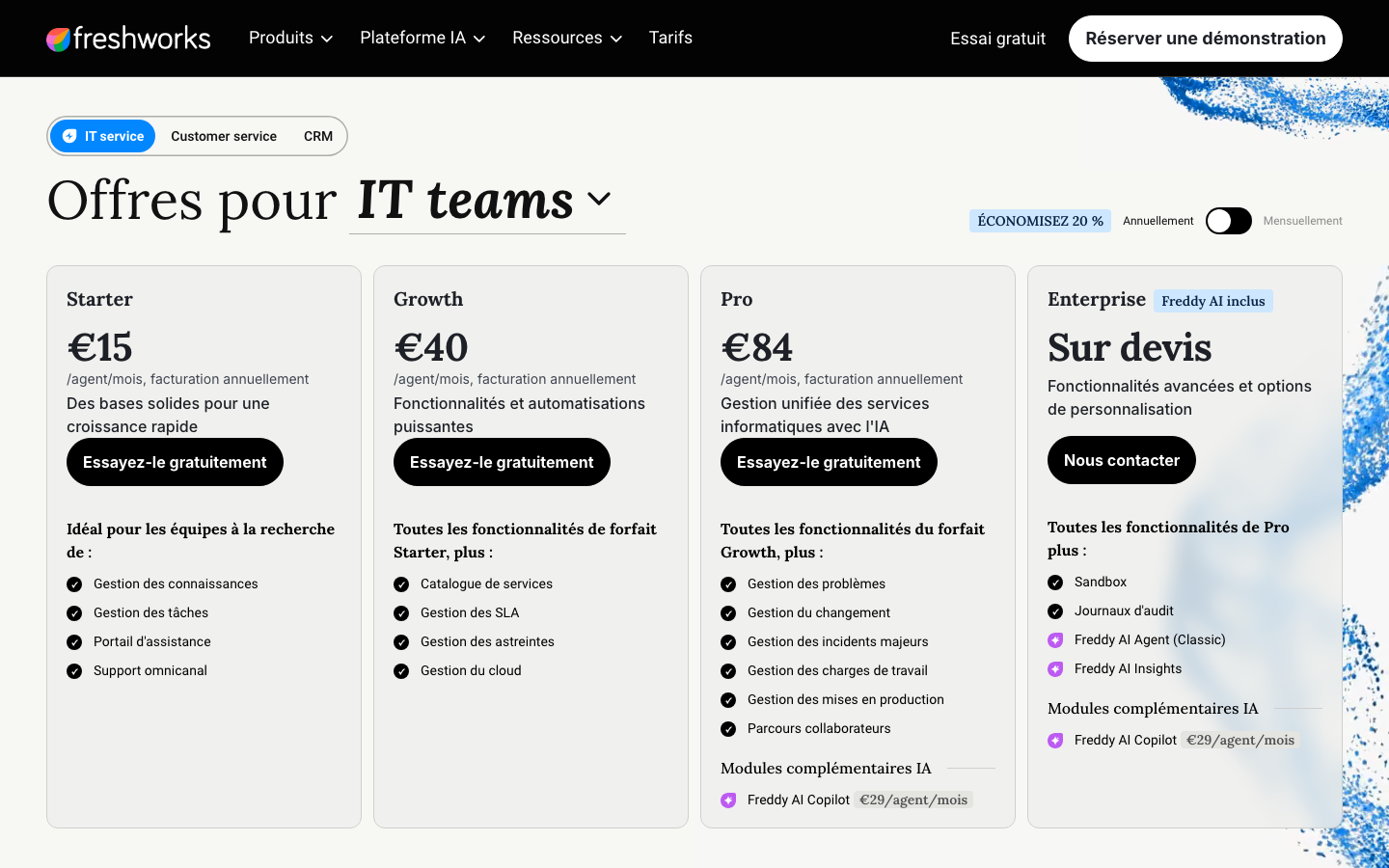Viewport: 1389px width, 868px height.
Task: Expand the Produits menu
Action: (x=290, y=38)
